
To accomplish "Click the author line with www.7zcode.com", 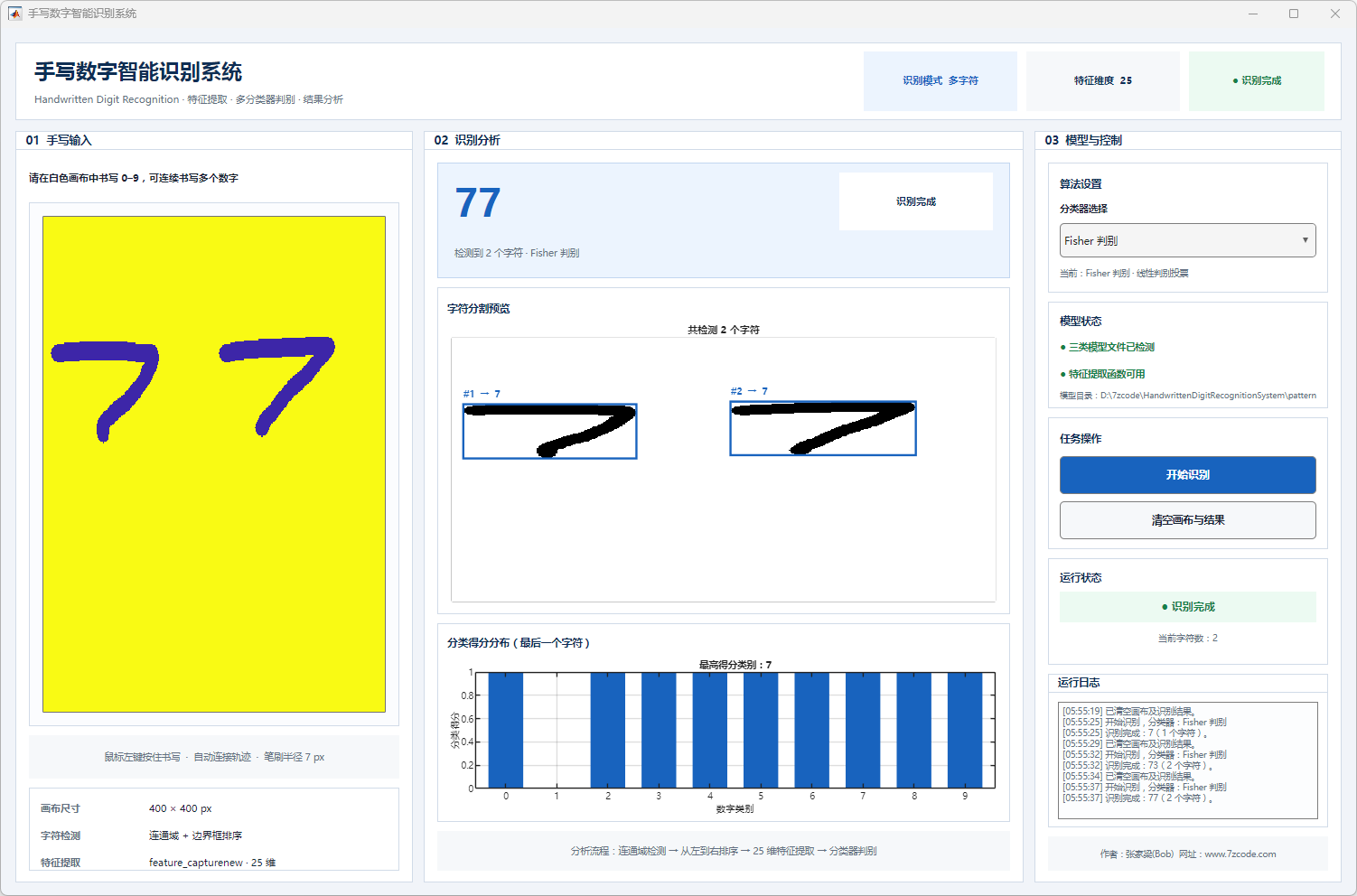I will click(x=1187, y=854).
